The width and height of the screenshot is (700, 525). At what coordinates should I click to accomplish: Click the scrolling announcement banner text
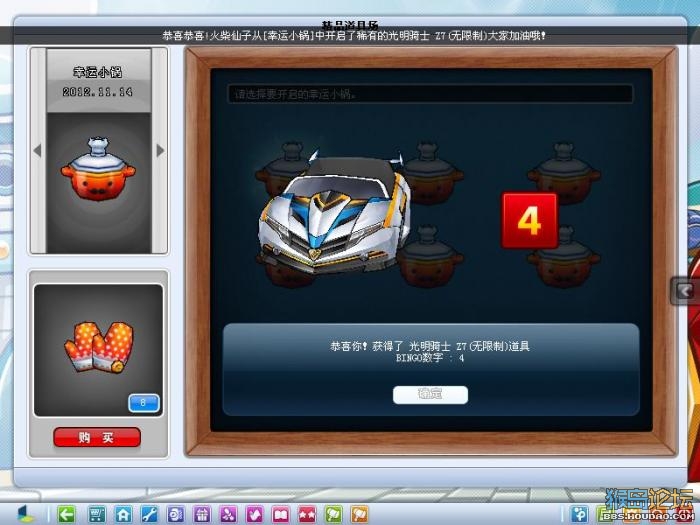[x=354, y=36]
